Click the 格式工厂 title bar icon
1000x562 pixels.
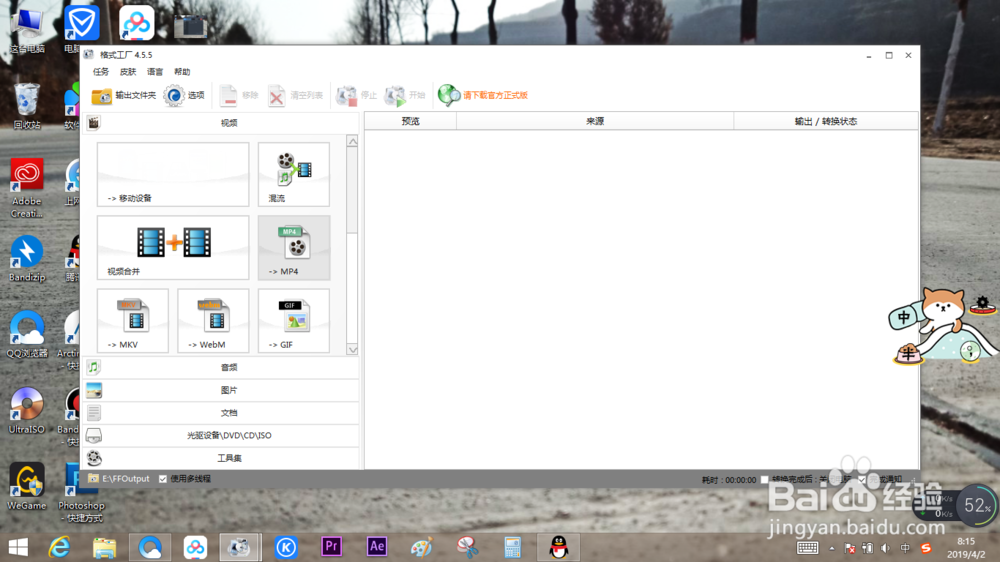(89, 55)
